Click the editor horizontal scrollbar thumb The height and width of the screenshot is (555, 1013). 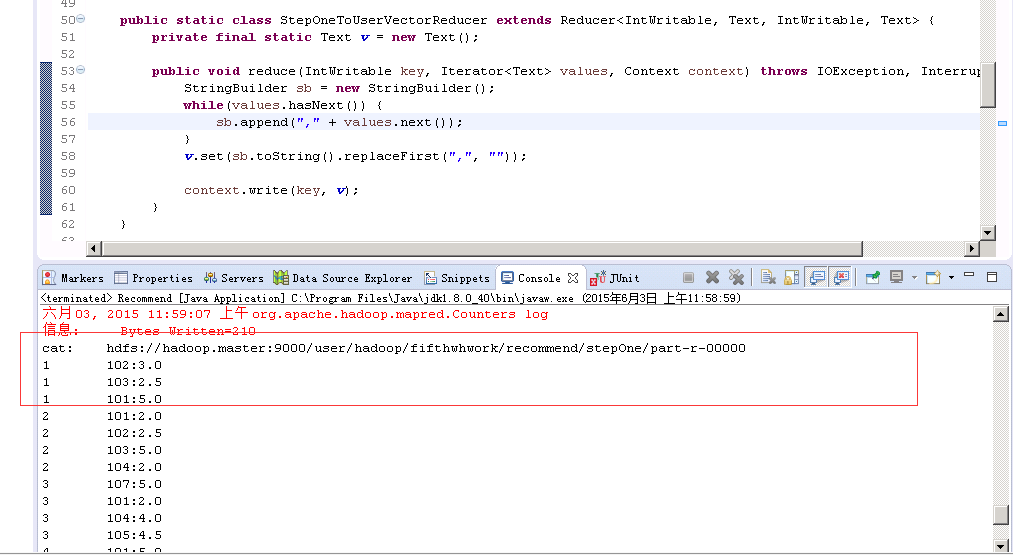[482, 249]
